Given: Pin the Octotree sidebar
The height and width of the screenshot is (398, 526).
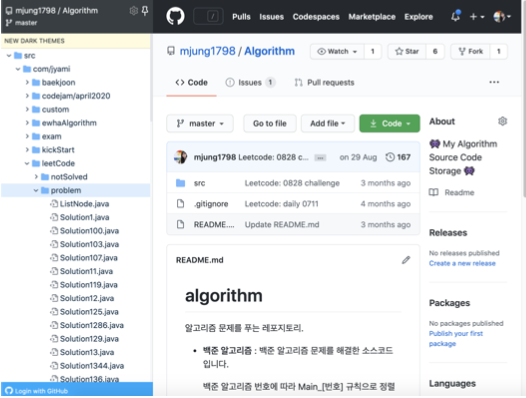Looking at the screenshot, I should pyautogui.click(x=145, y=11).
